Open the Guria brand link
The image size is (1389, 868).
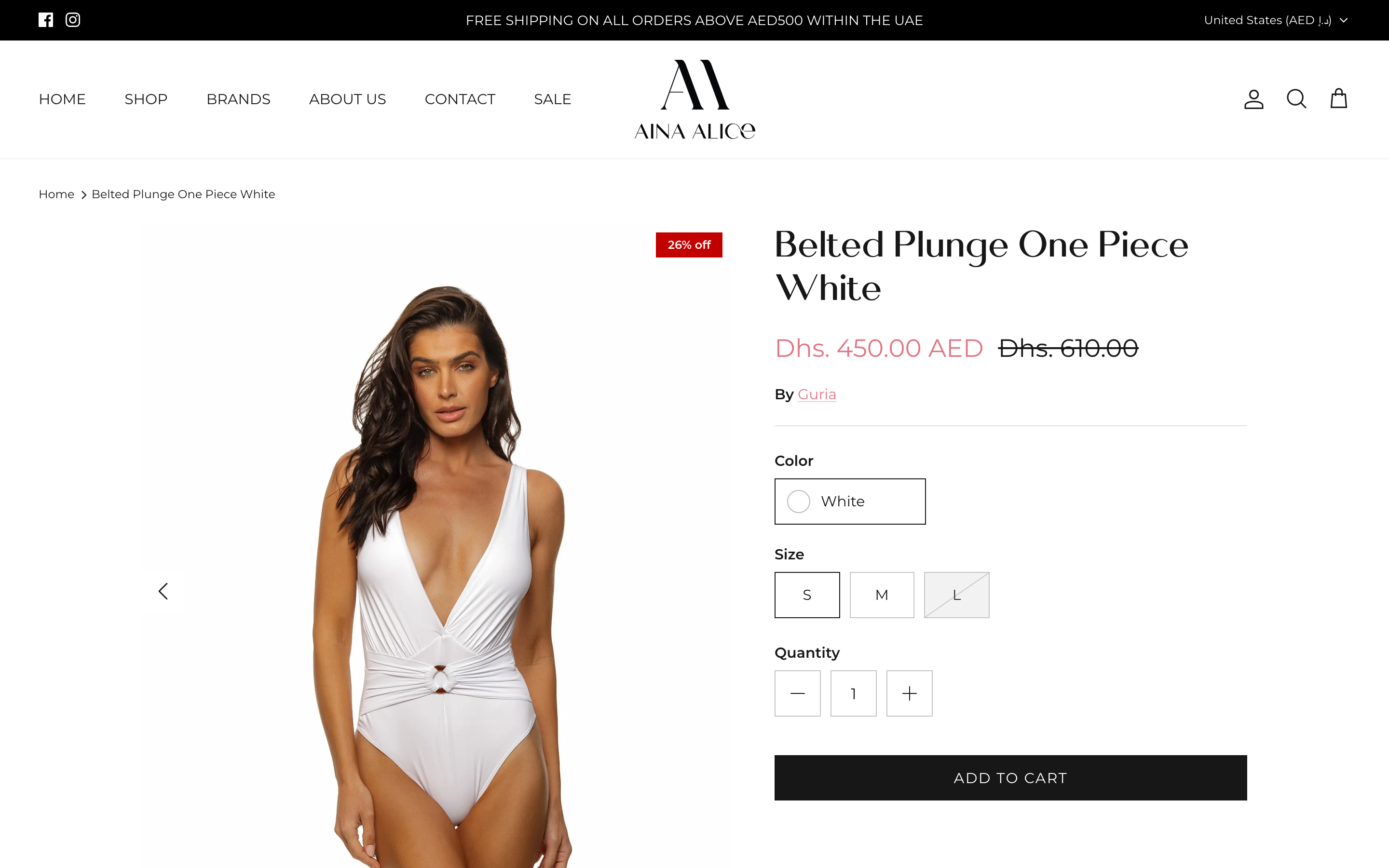pos(817,394)
